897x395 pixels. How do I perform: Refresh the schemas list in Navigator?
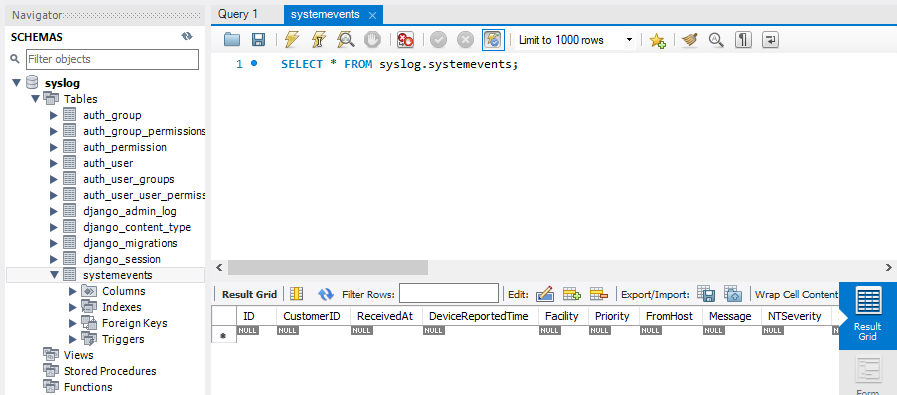(x=187, y=37)
